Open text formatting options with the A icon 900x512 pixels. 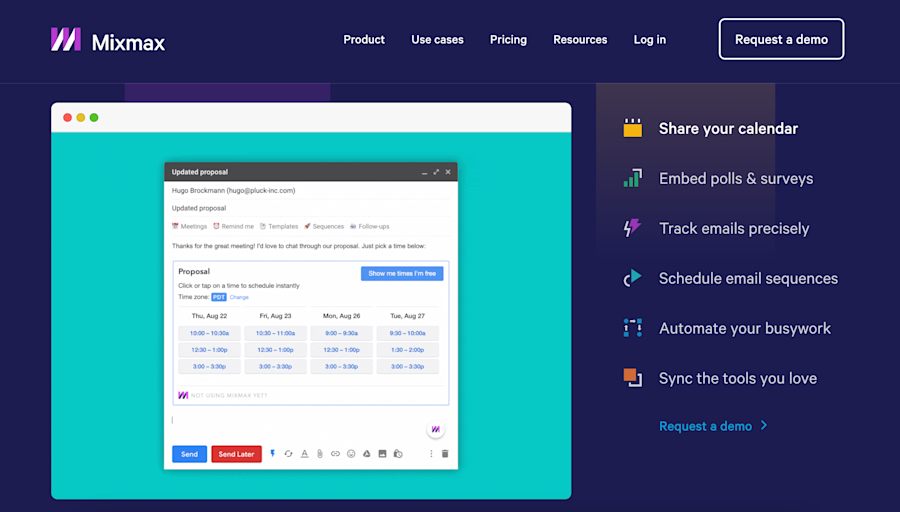pyautogui.click(x=304, y=453)
